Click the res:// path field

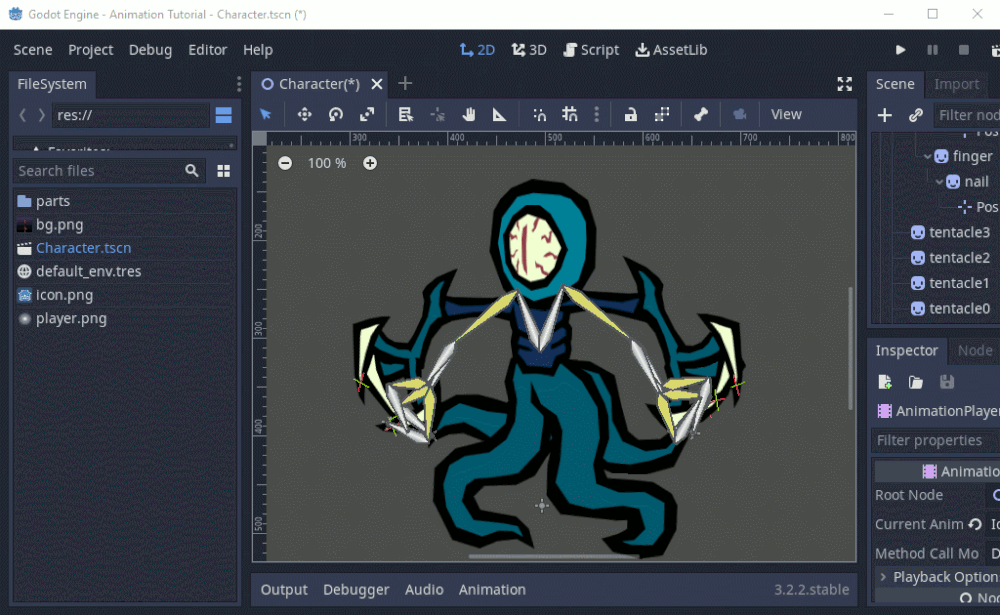click(x=130, y=115)
